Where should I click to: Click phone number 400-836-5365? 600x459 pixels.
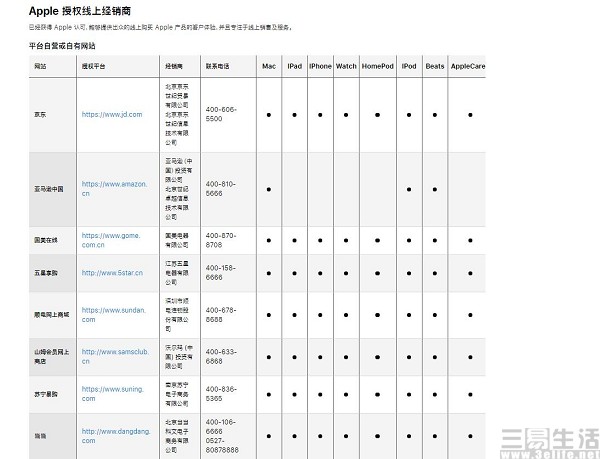(x=221, y=394)
